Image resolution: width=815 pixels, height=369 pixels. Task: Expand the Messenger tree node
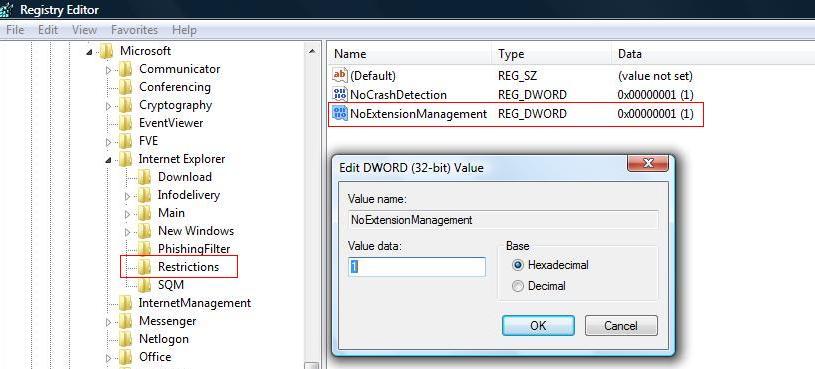coord(108,322)
